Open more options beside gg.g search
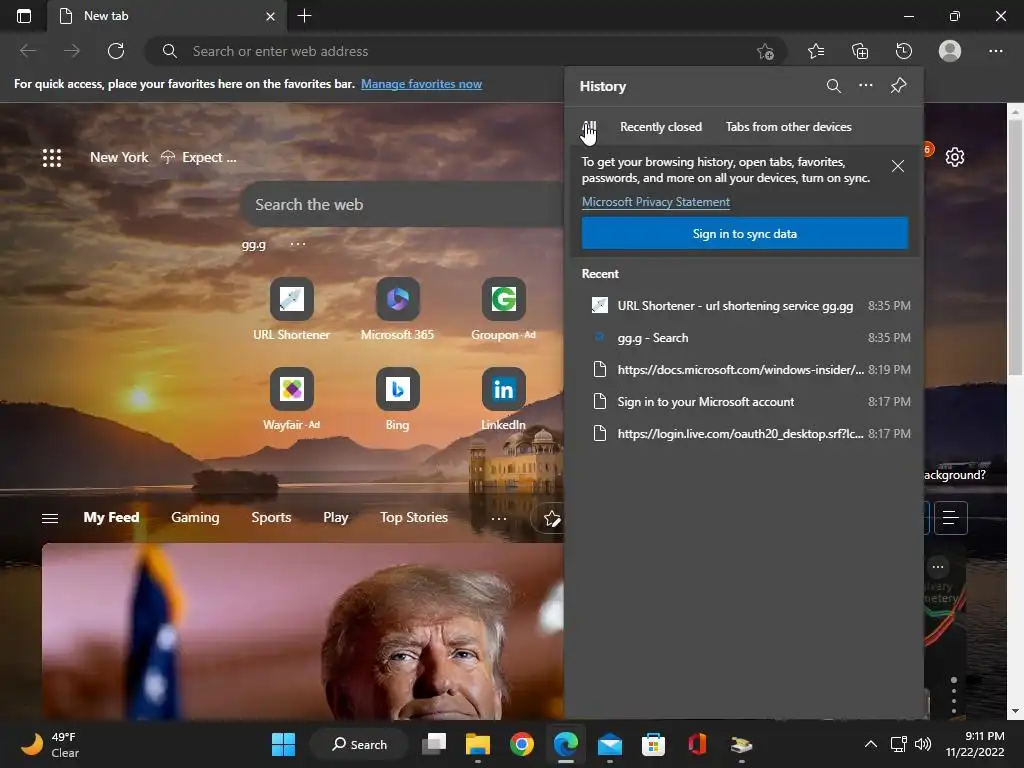Image resolution: width=1024 pixels, height=768 pixels. (x=298, y=244)
